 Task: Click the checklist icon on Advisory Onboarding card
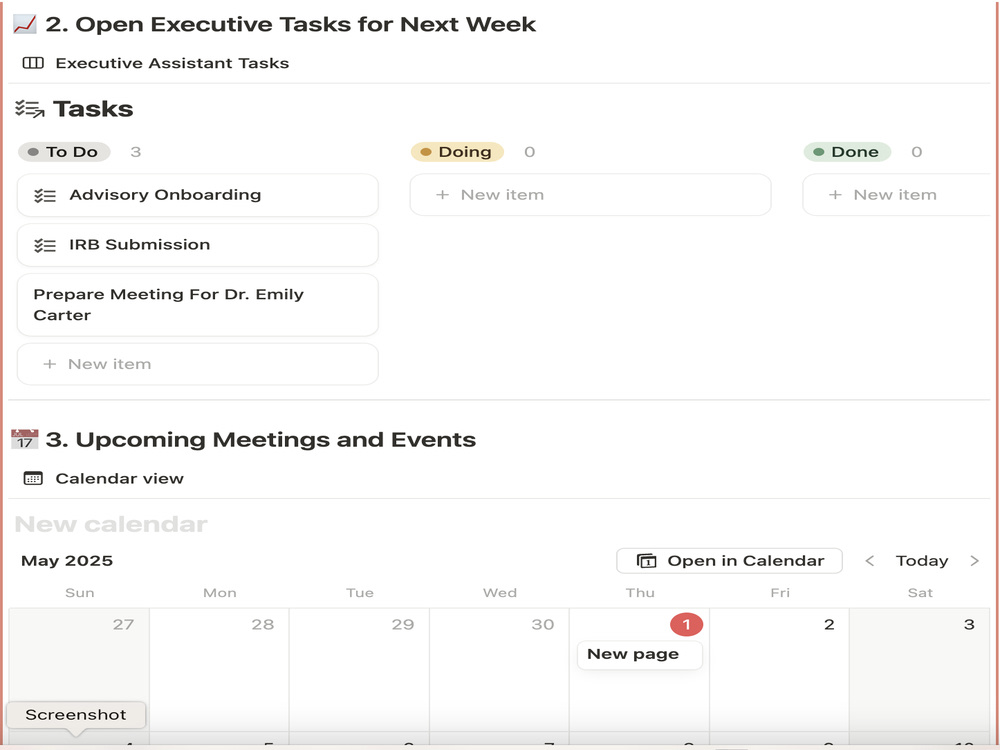pyautogui.click(x=45, y=195)
